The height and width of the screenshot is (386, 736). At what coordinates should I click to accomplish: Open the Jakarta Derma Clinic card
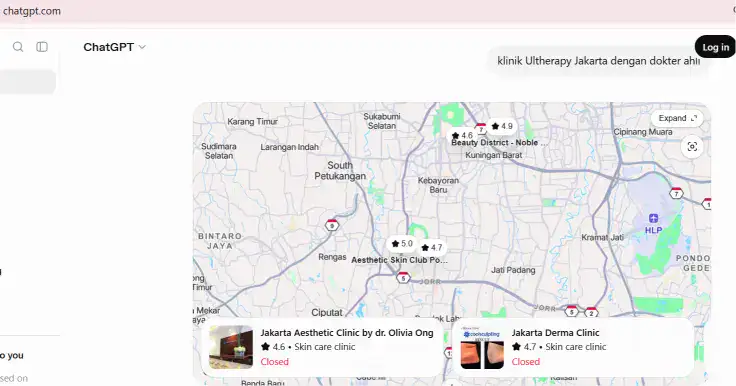(x=573, y=347)
